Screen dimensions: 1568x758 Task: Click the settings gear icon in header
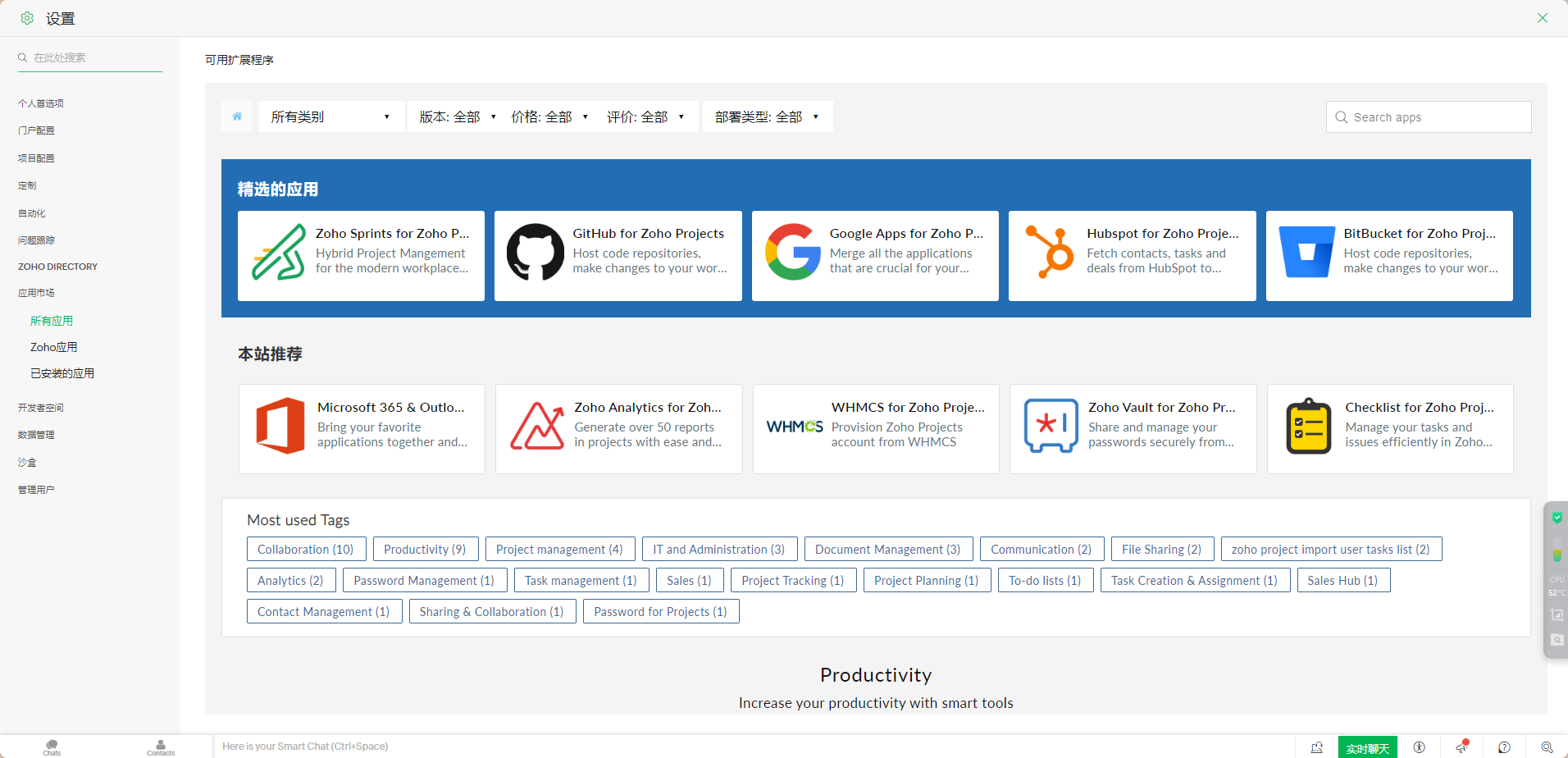27,18
